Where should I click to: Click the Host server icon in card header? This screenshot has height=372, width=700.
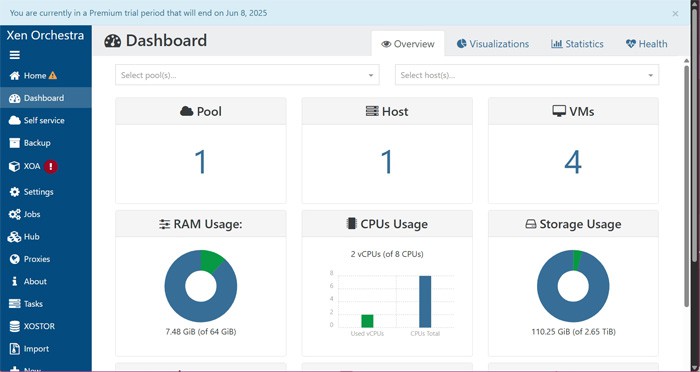tap(372, 111)
